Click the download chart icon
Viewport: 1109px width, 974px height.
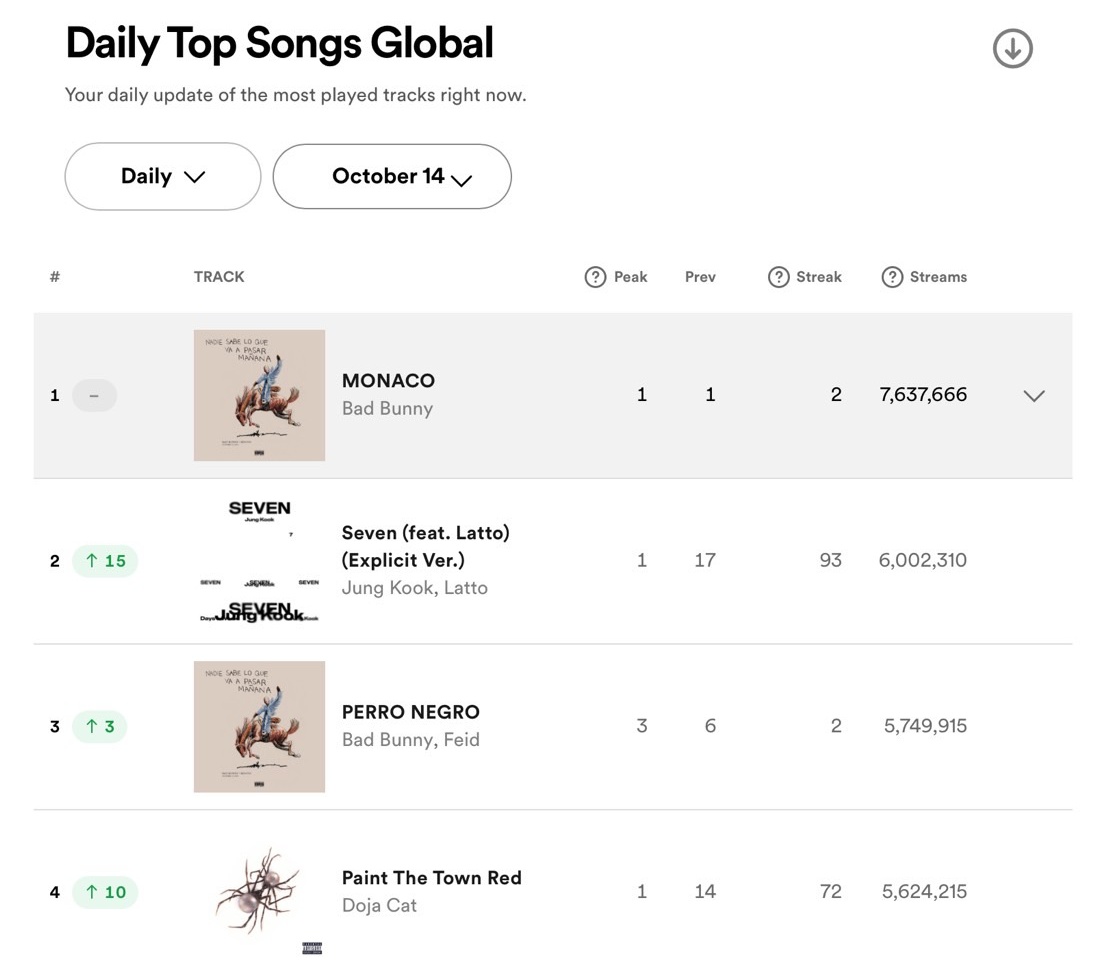pyautogui.click(x=1012, y=48)
